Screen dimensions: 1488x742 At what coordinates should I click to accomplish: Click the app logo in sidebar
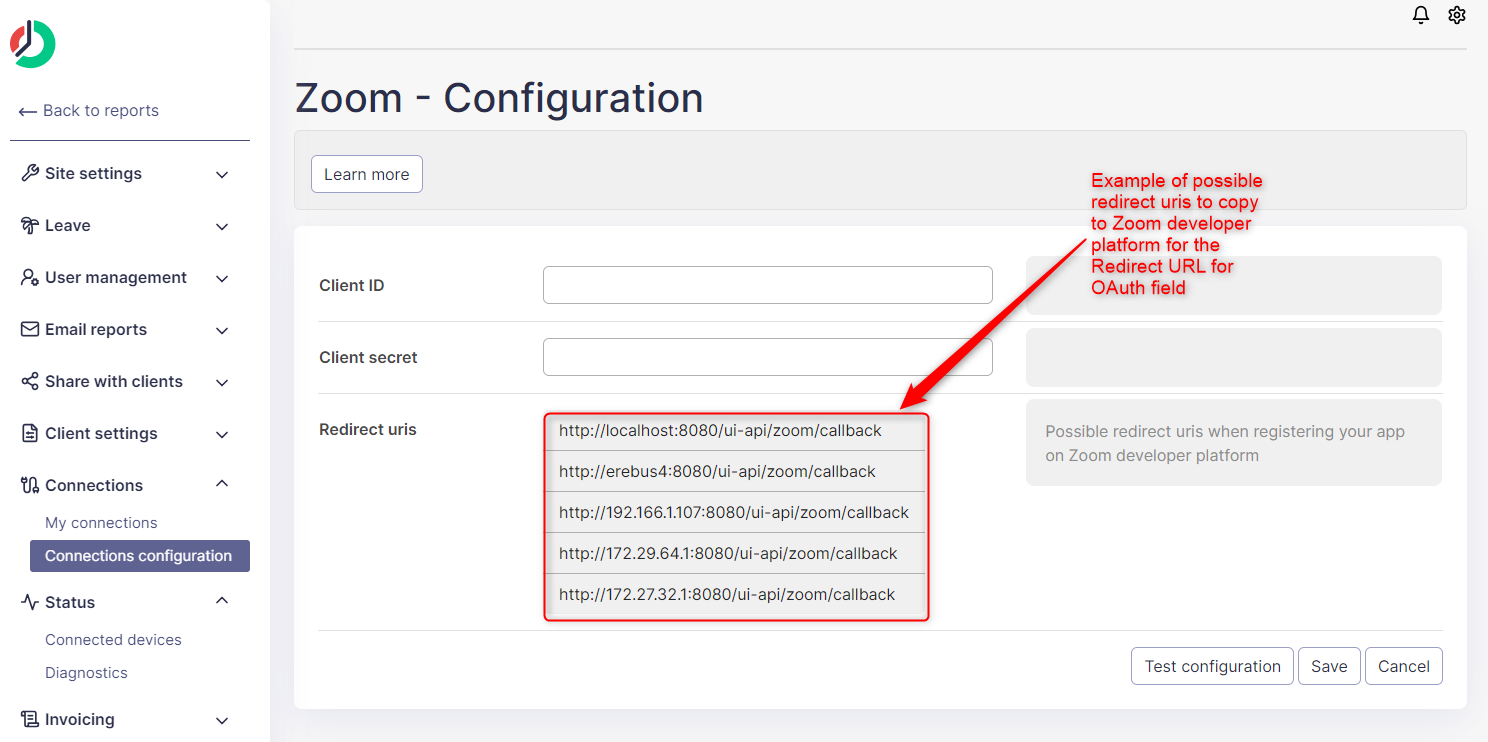click(x=33, y=44)
